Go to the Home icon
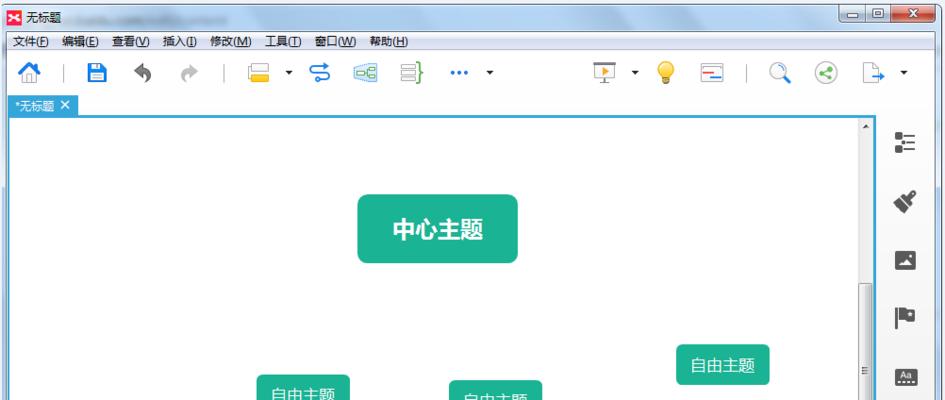 29,72
